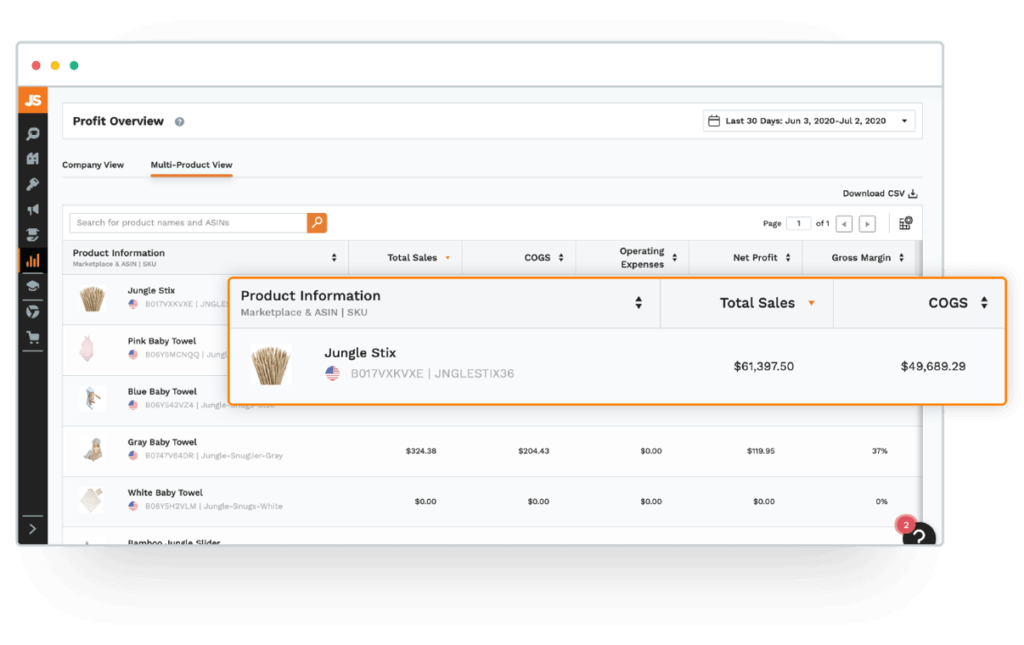Click US flag in White Baby Towel row
The image size is (1024, 645).
pyautogui.click(x=133, y=506)
